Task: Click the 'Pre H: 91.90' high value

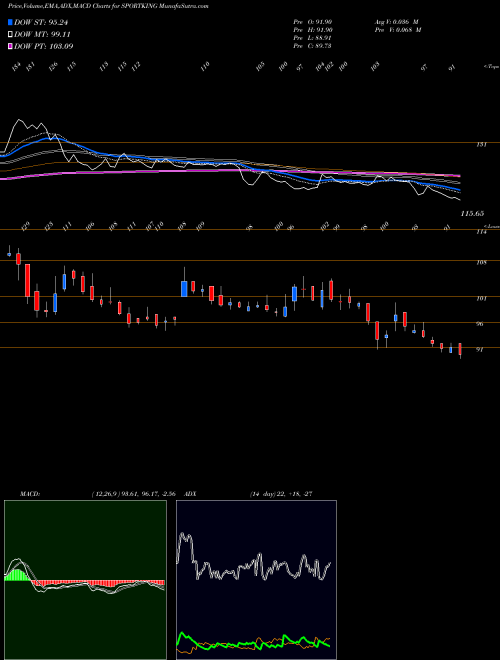Action: tap(313, 30)
